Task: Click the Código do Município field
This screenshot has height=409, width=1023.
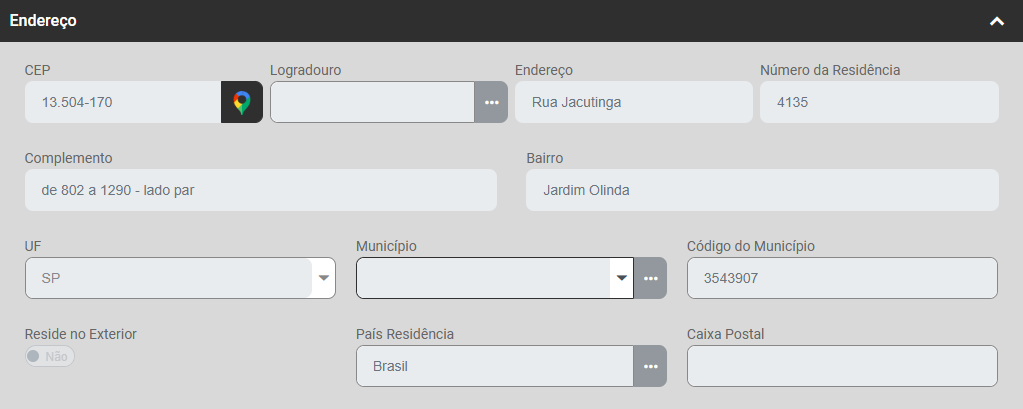Action: click(x=841, y=278)
